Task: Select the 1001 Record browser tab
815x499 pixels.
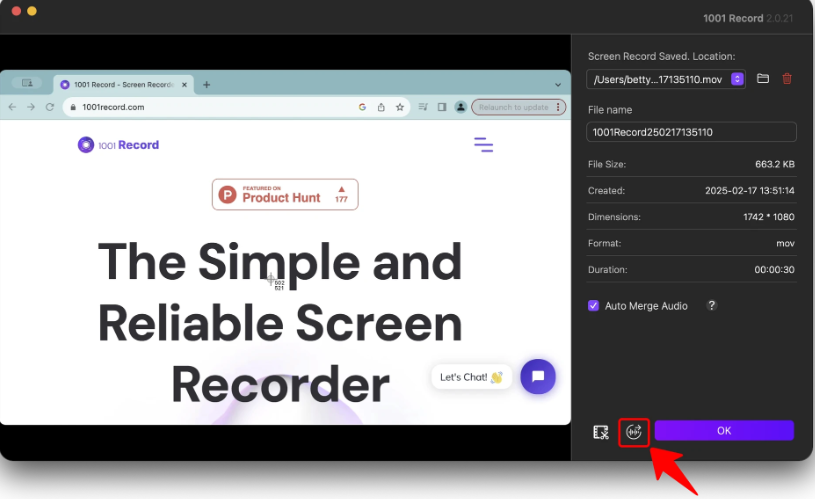Action: (x=123, y=85)
